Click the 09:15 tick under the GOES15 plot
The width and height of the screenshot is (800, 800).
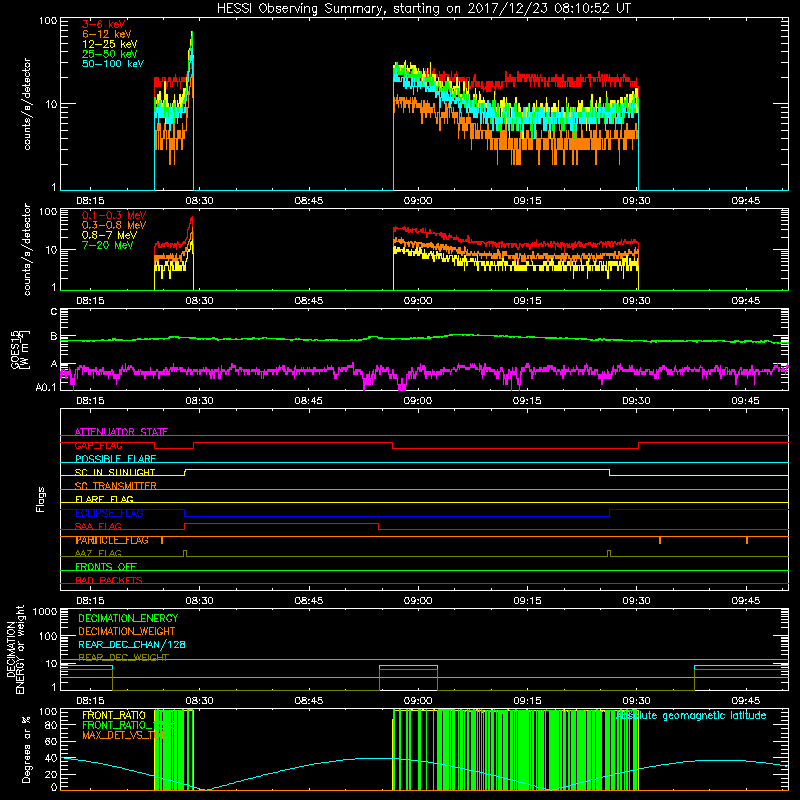tap(527, 401)
